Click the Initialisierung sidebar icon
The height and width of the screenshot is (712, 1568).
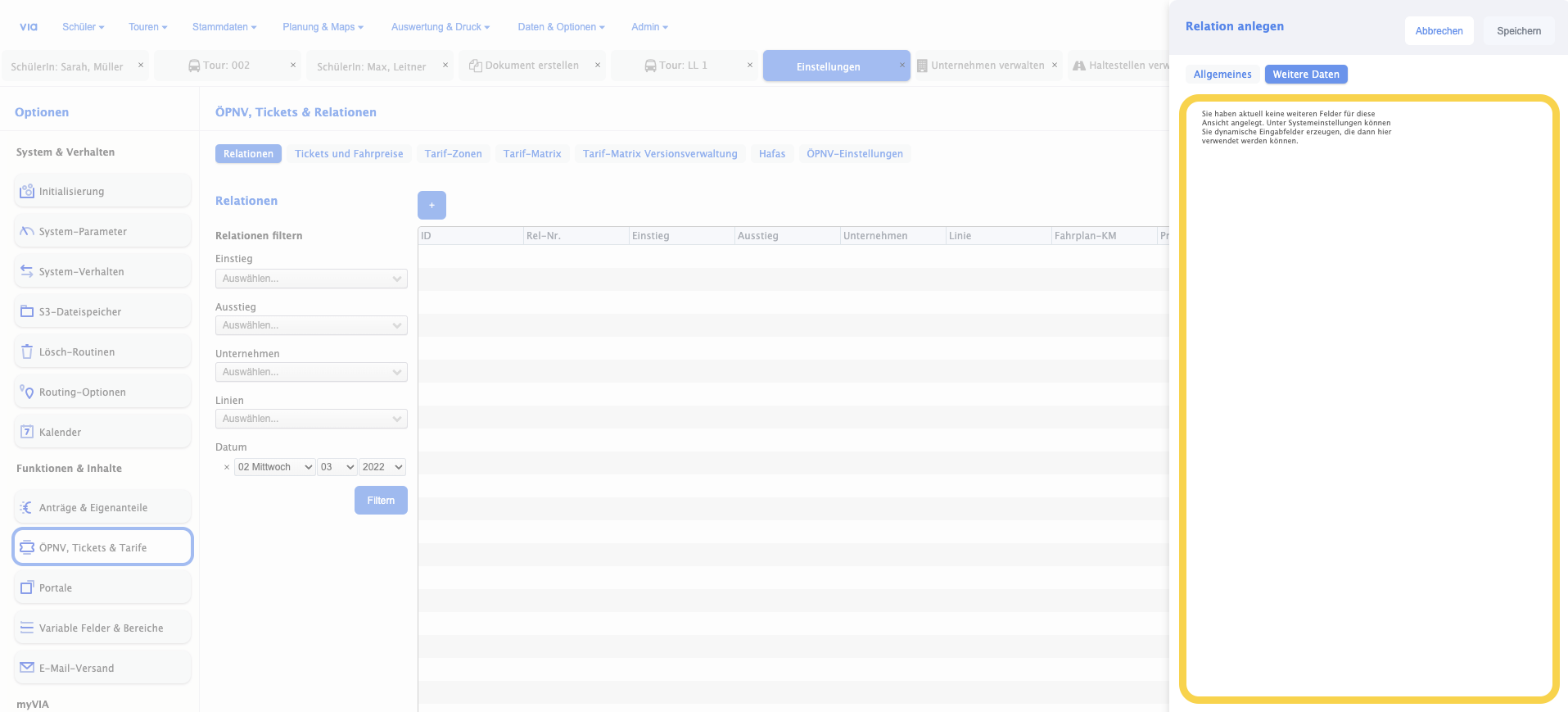27,191
